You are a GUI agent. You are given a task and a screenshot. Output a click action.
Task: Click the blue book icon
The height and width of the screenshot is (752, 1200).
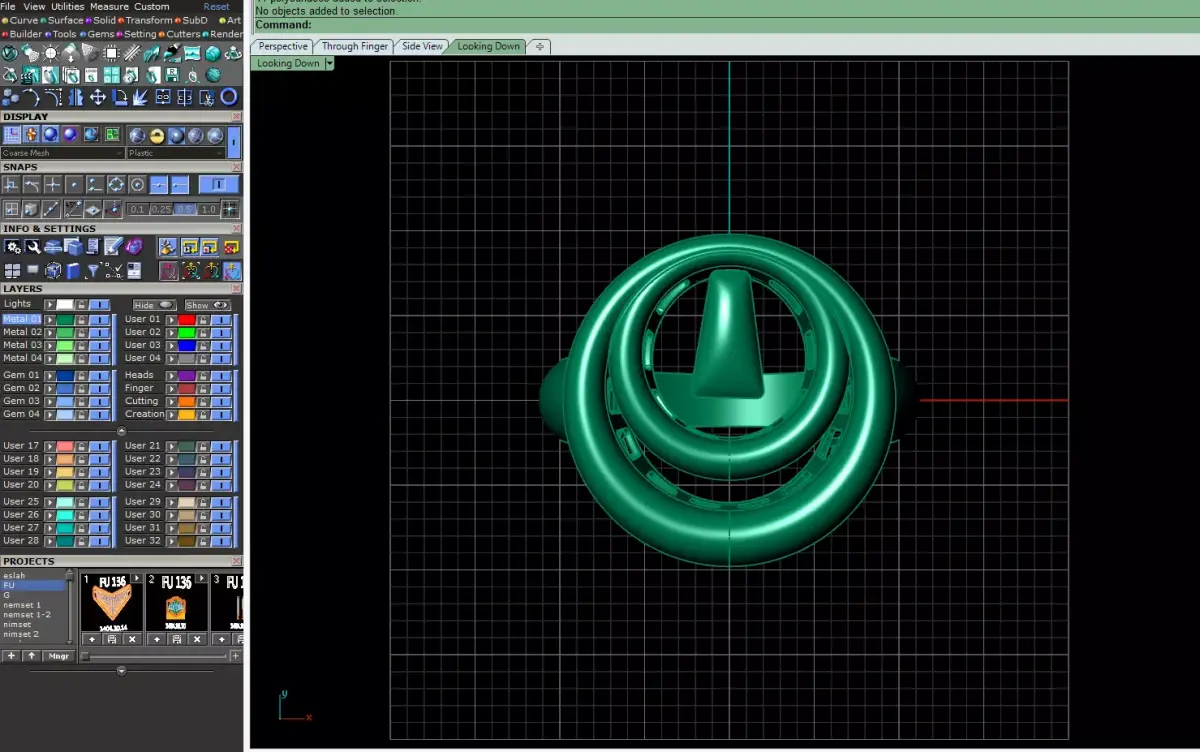click(x=72, y=271)
